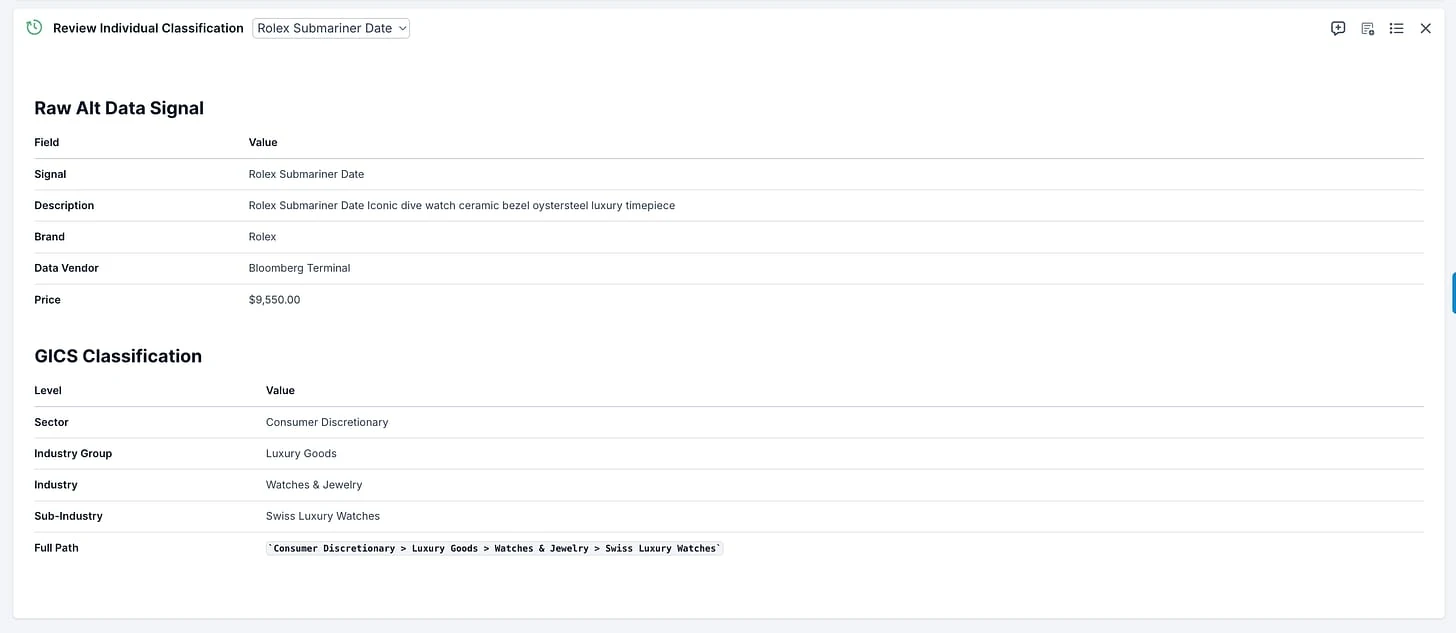Click the add note document icon

pos(1367,29)
